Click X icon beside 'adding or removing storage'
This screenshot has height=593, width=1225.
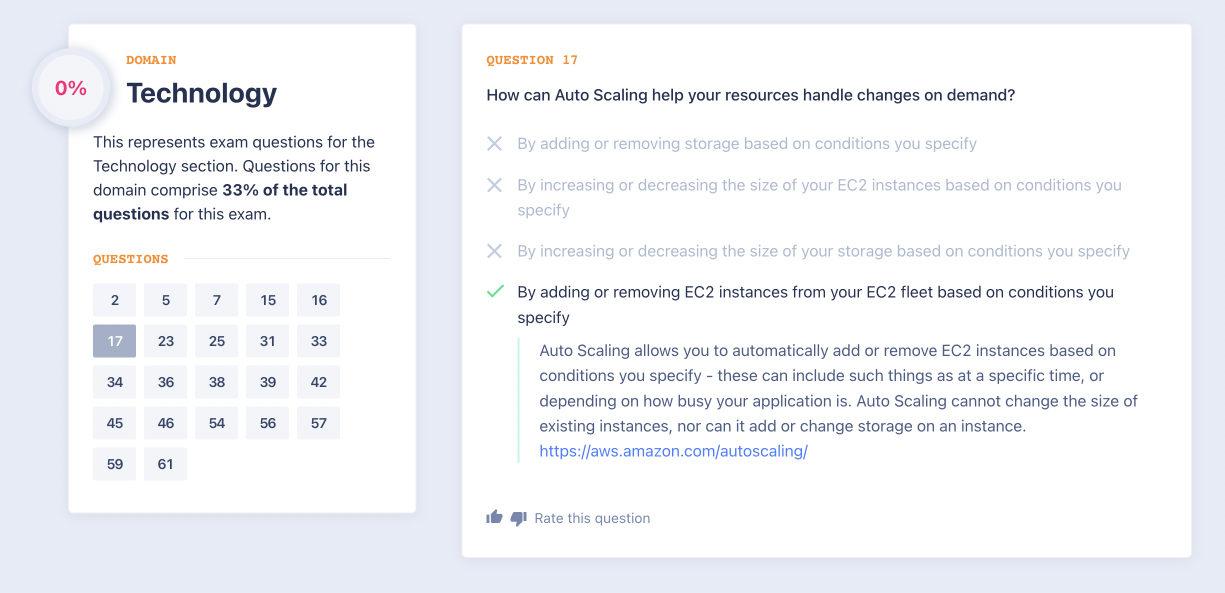coord(494,144)
